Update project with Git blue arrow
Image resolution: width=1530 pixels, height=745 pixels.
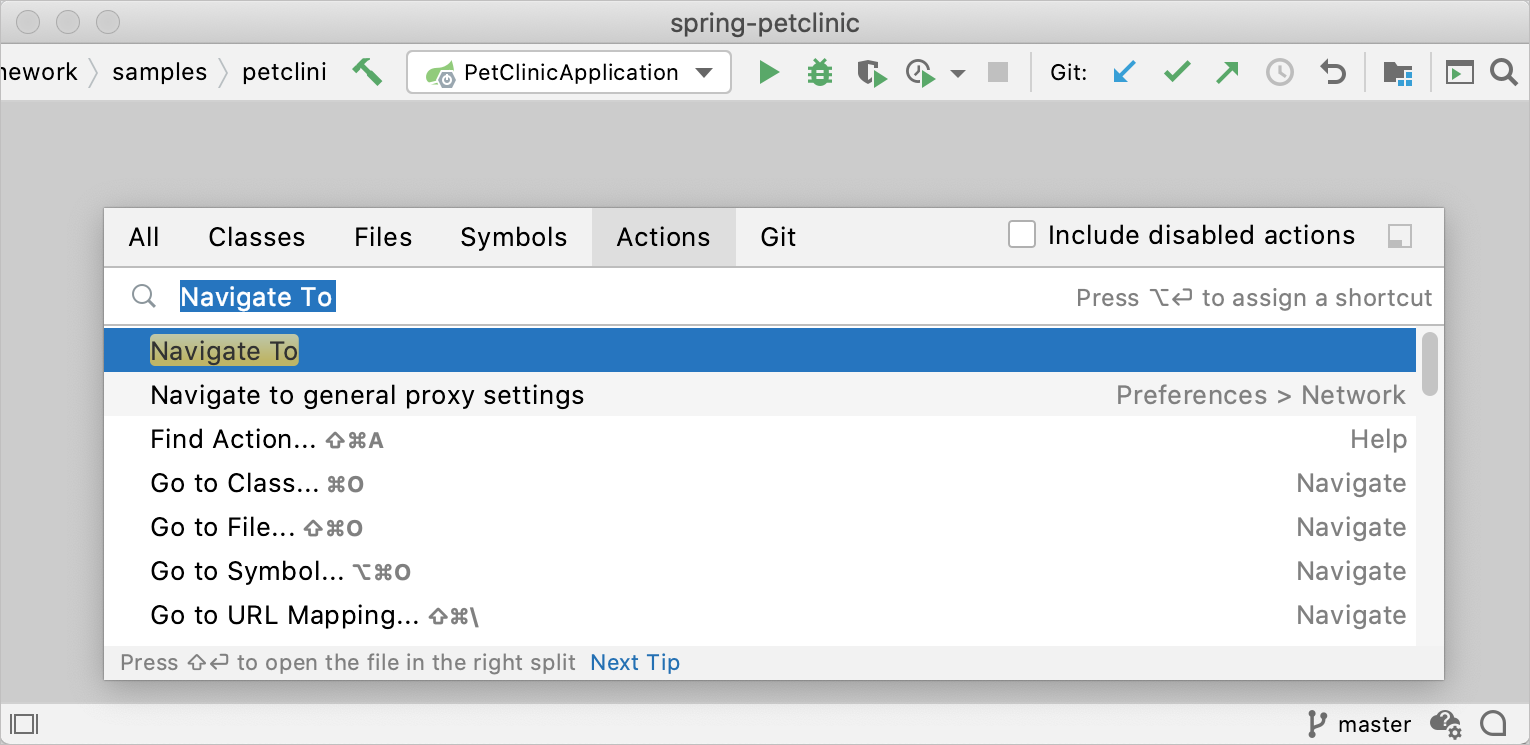coord(1125,72)
